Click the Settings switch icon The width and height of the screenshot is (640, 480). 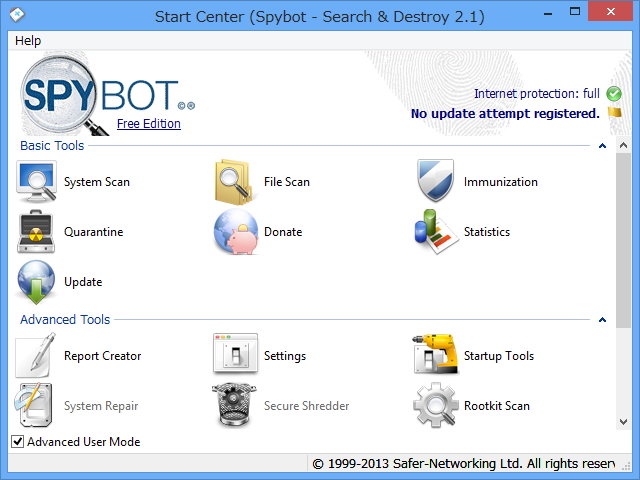pos(236,353)
